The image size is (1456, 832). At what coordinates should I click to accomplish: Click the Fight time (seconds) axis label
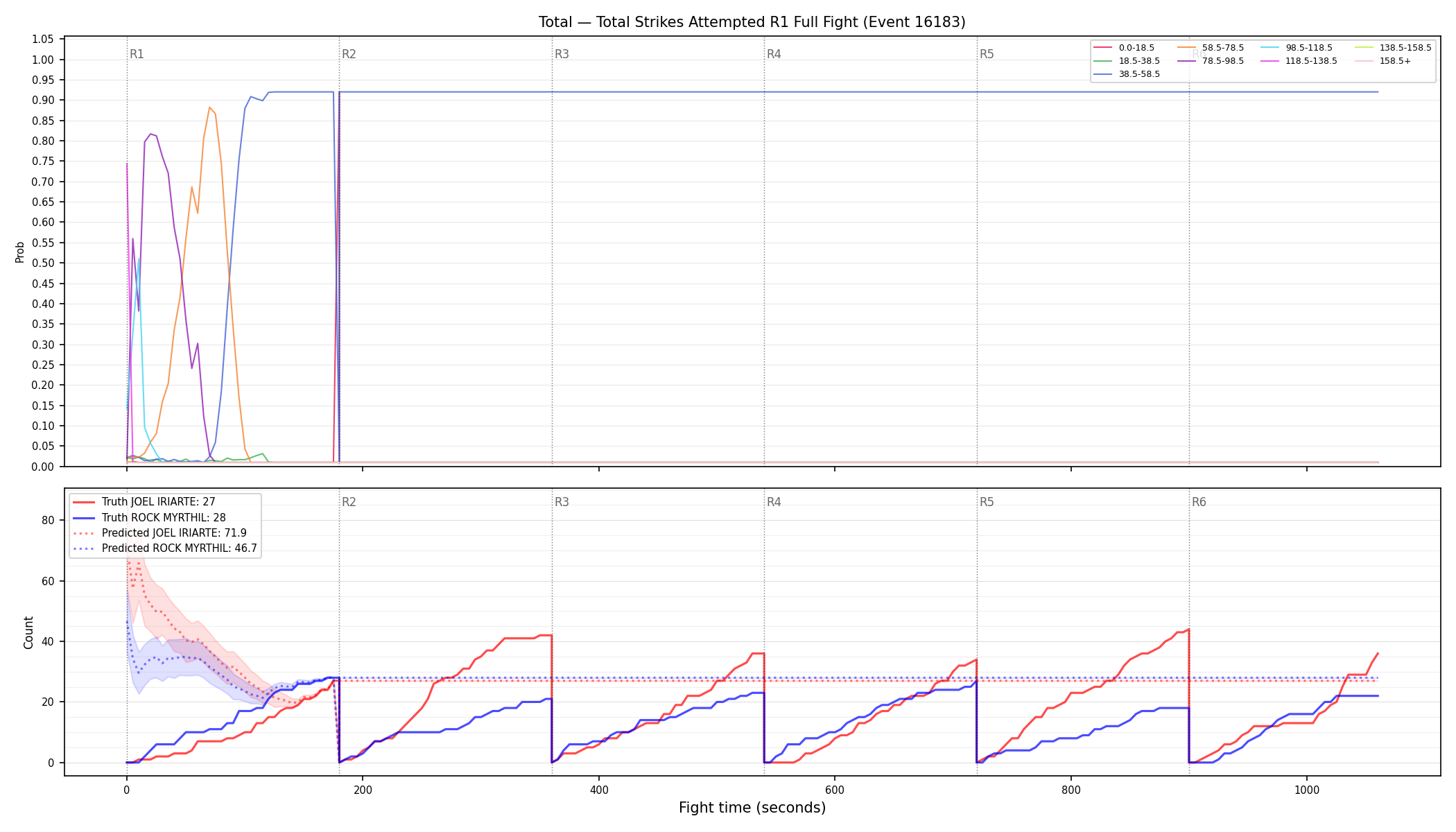(752, 808)
